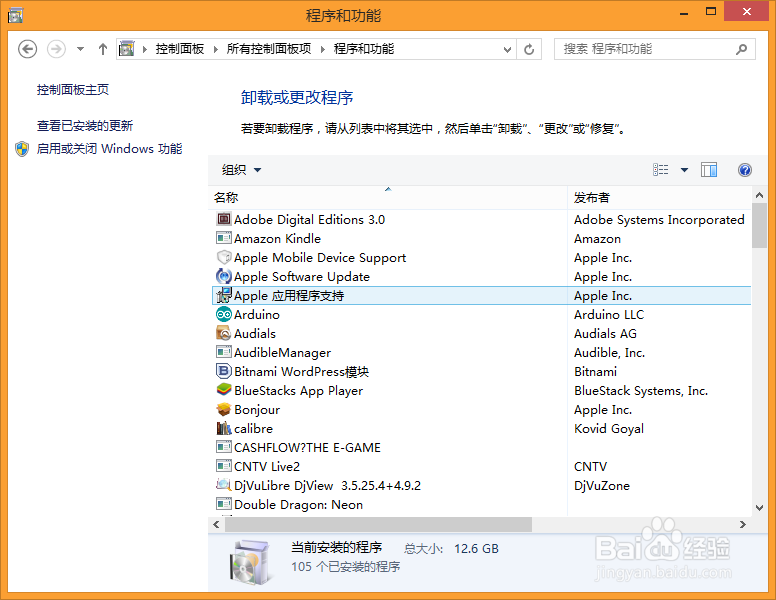This screenshot has height=600, width=776.
Task: Click the scroll up arrow of list
Action: pyautogui.click(x=759, y=195)
